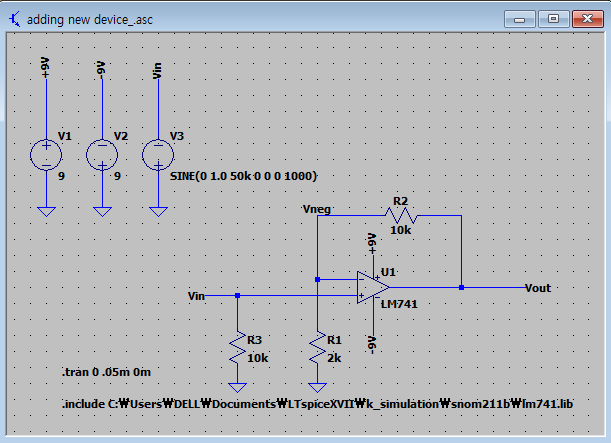
Task: Click the wire junction at Vneg node
Action: (x=317, y=279)
